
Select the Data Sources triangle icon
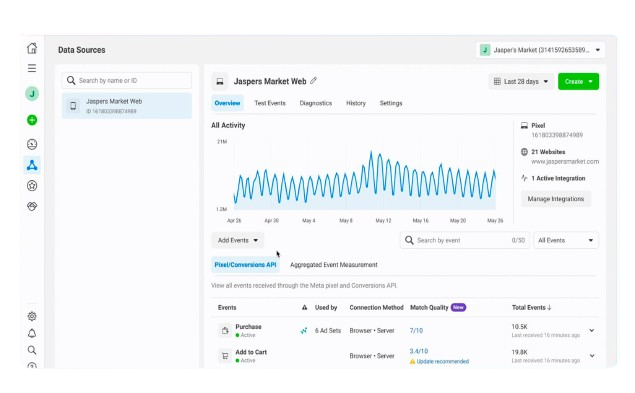pyautogui.click(x=32, y=165)
